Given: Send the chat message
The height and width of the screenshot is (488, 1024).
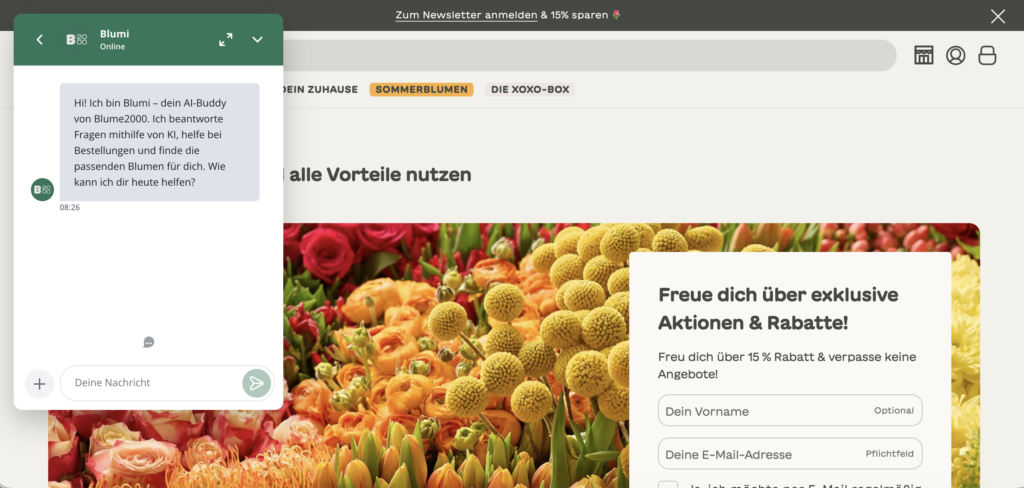Looking at the screenshot, I should pos(257,383).
